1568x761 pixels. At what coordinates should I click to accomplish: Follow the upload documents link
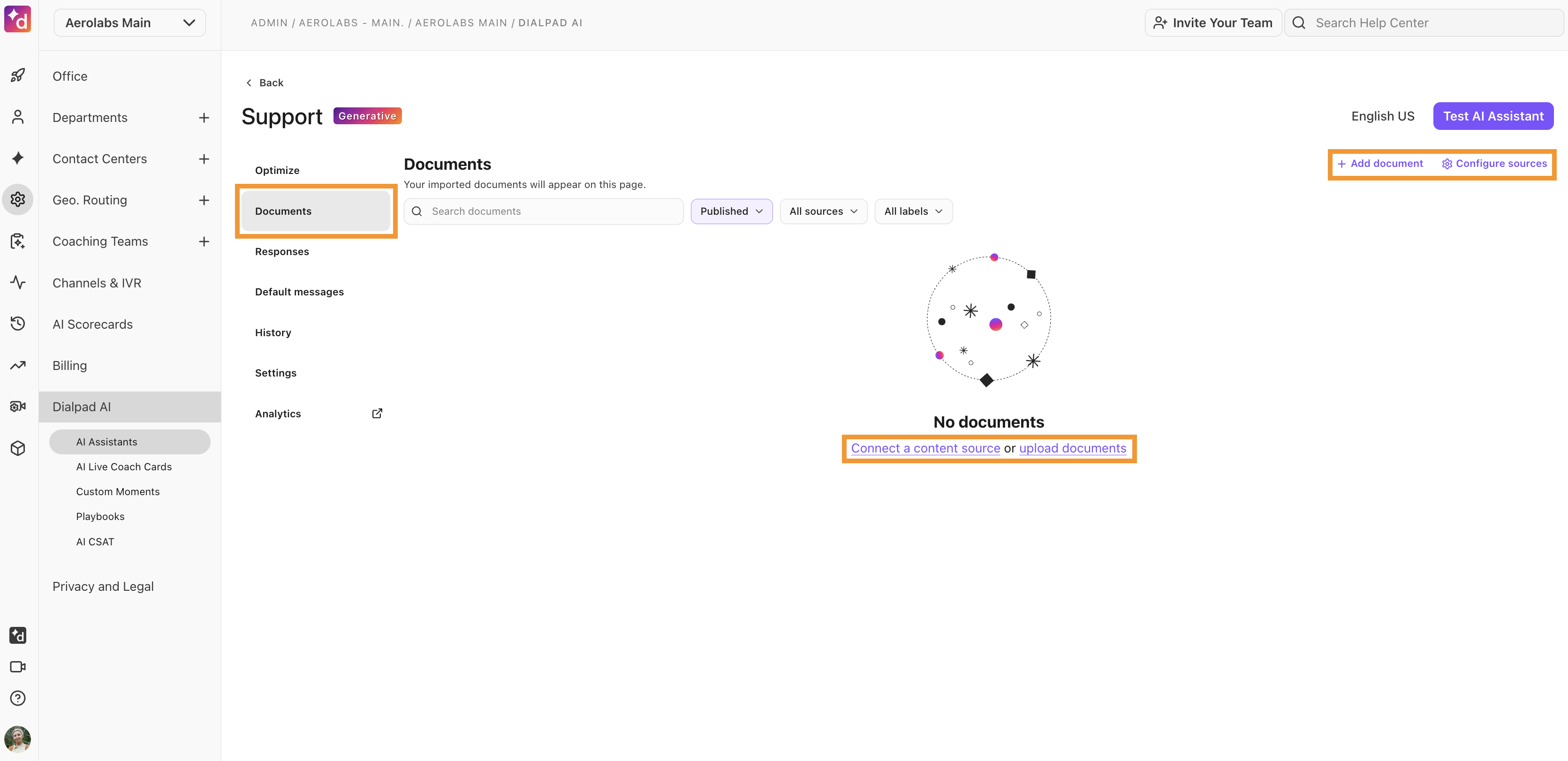tap(1073, 448)
